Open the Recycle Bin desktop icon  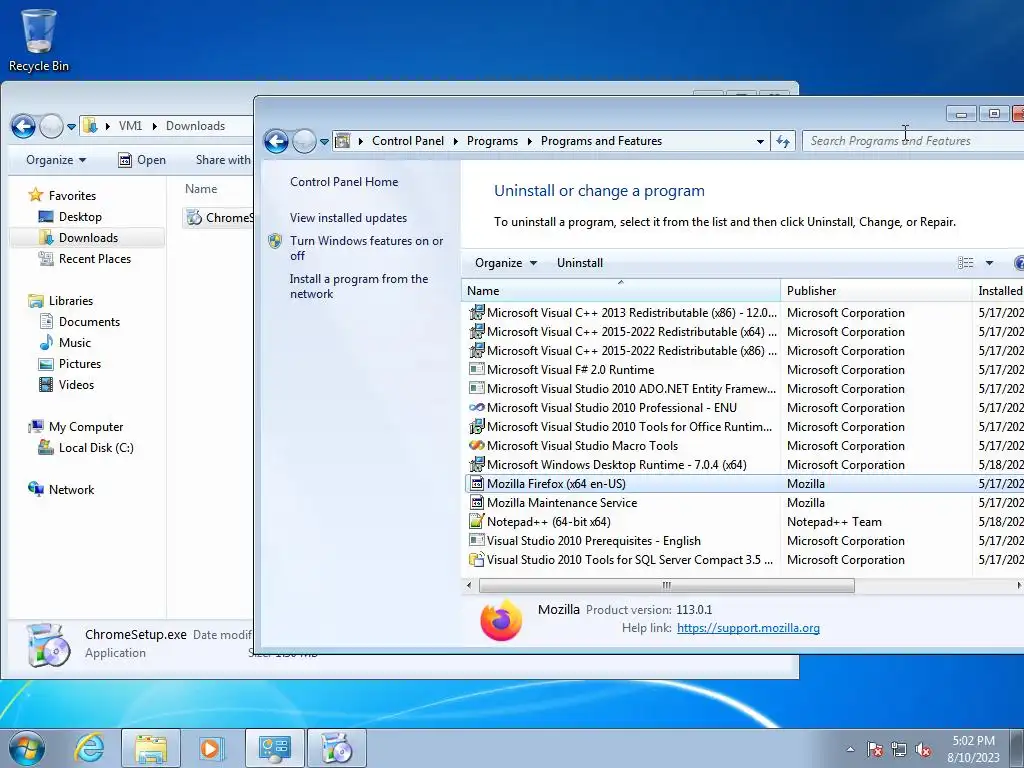(39, 40)
